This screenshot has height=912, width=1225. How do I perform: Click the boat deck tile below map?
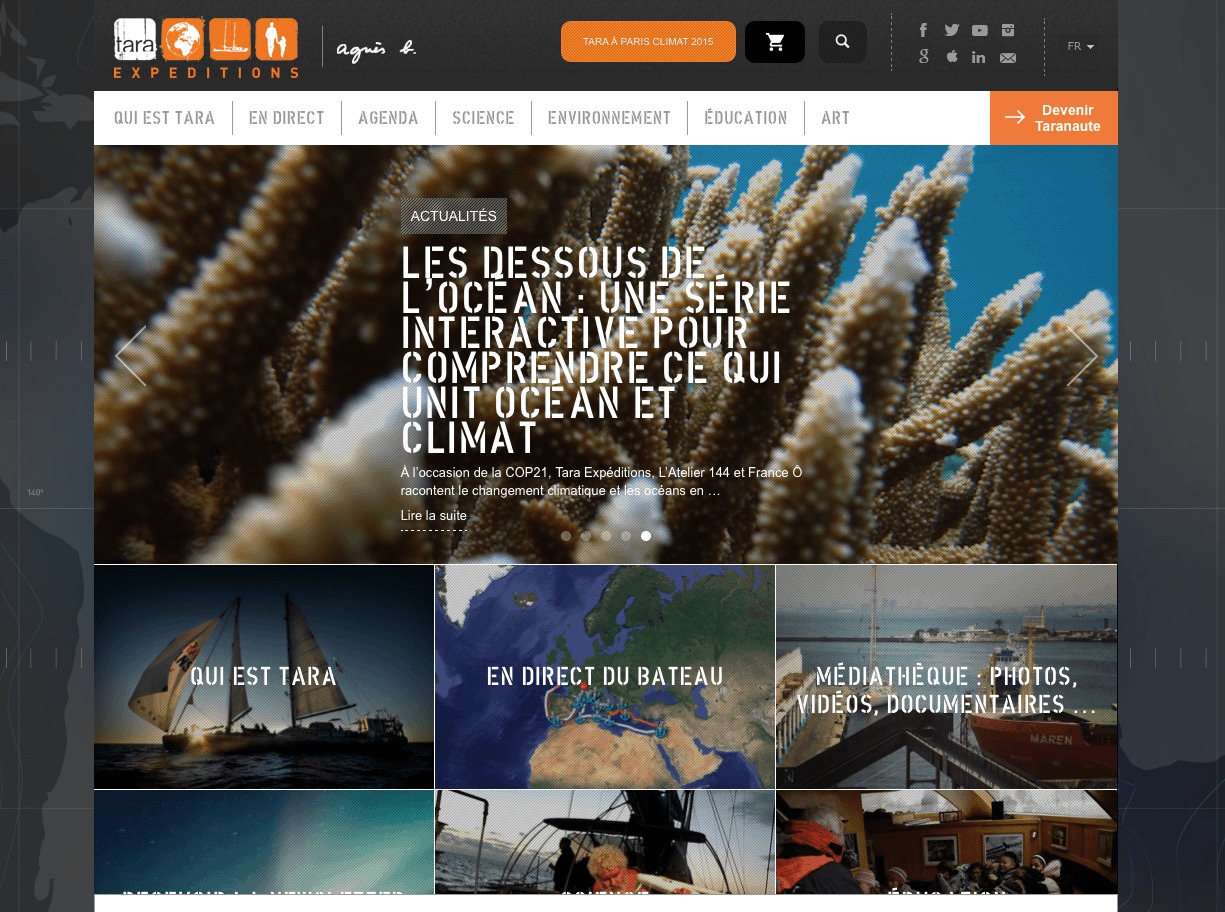coord(605,842)
